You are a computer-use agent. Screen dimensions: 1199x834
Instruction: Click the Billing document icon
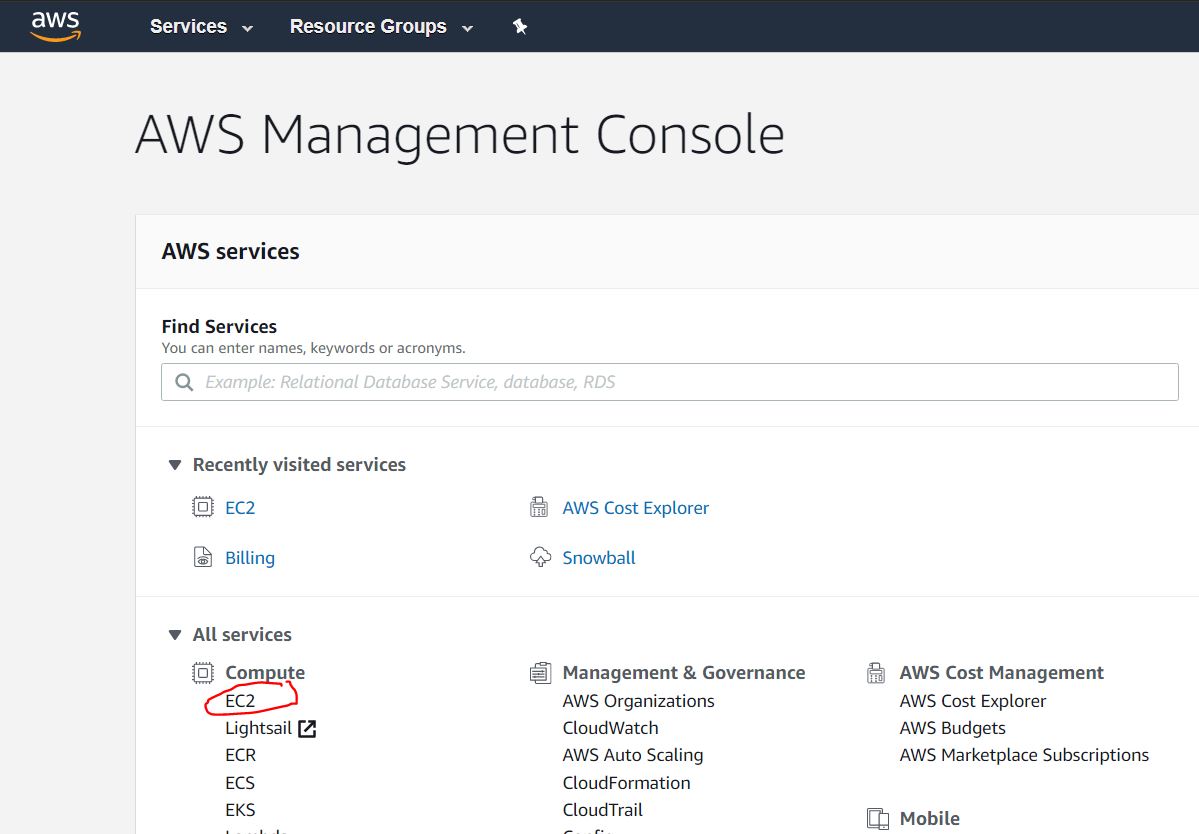(203, 557)
